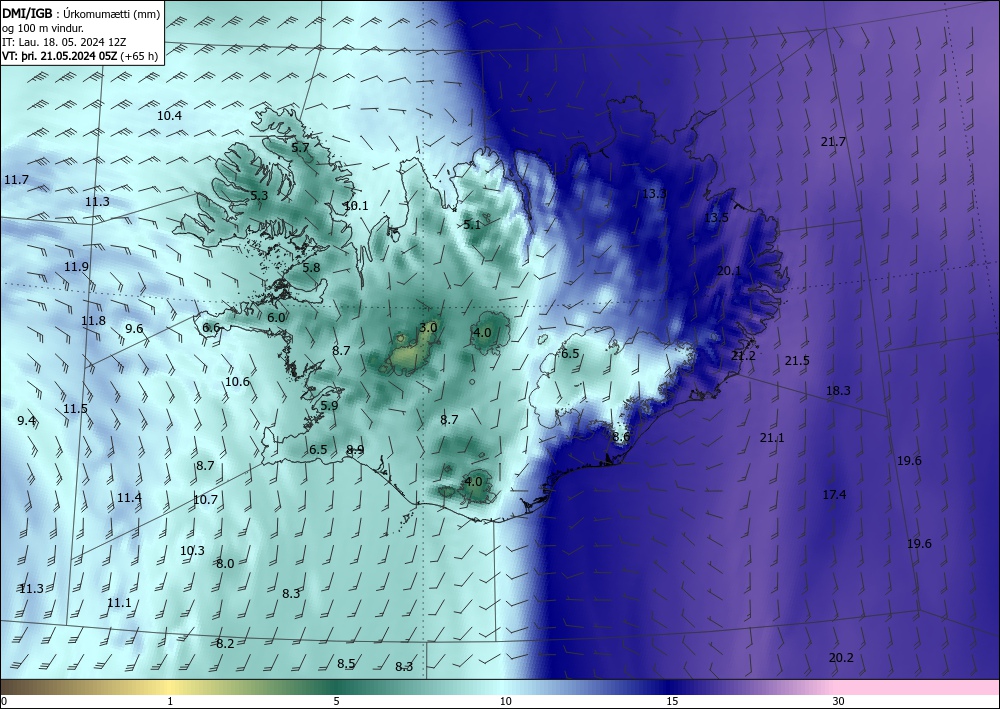
Task: Click the value 8.6 on the southeast coast
Action: coord(621,437)
